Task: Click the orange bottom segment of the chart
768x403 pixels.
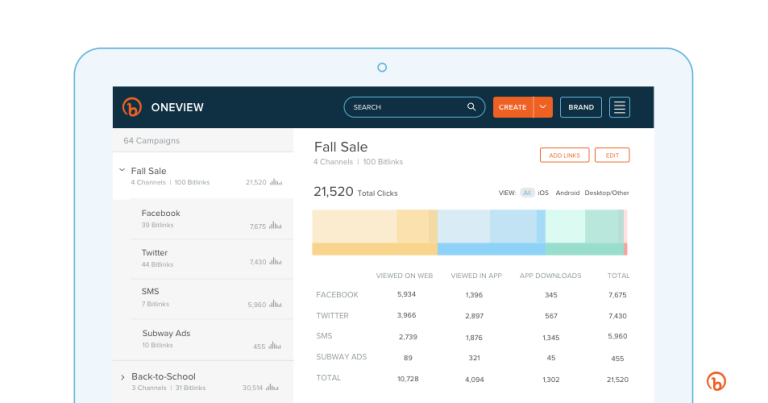Action: [375, 249]
